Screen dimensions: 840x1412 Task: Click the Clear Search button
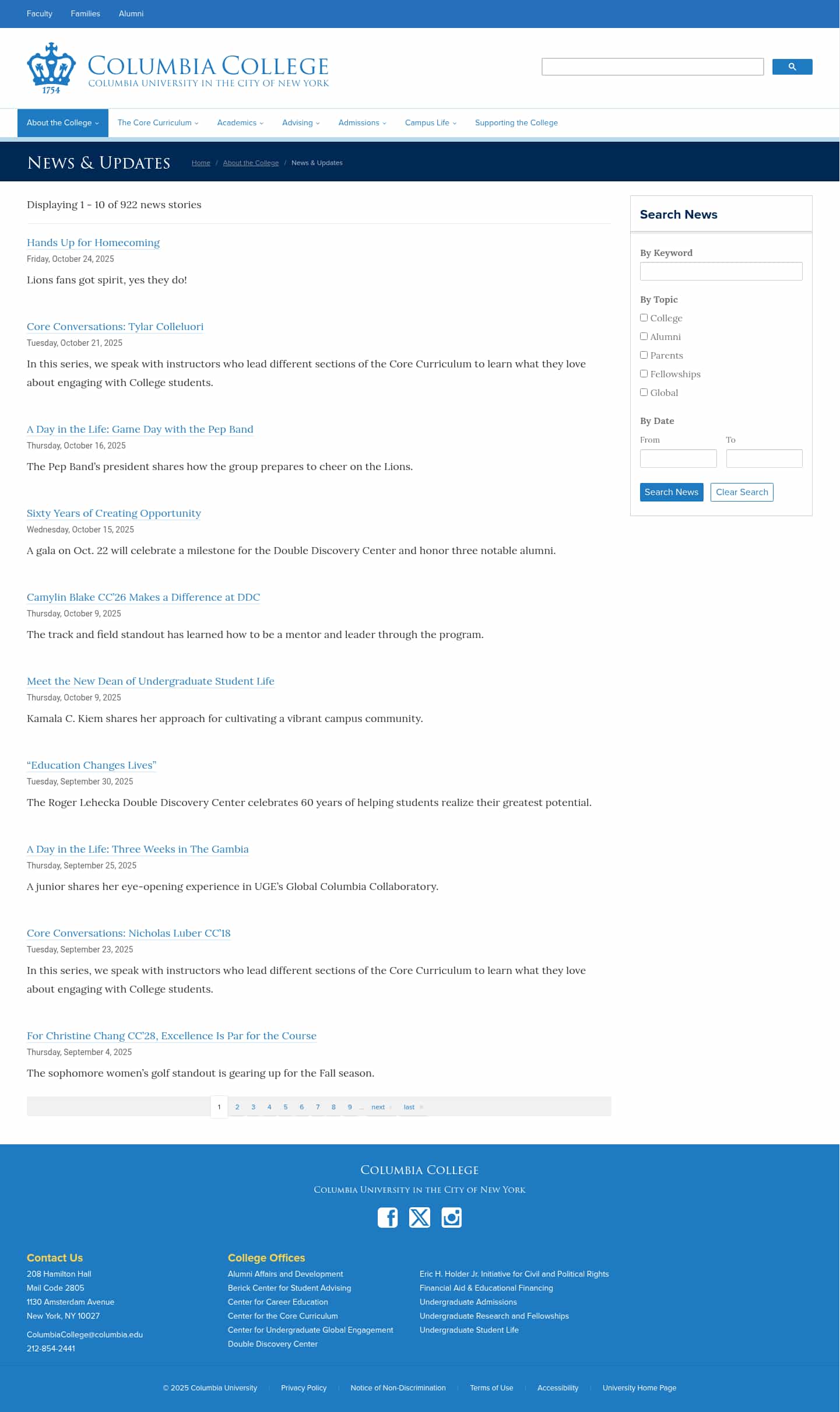coord(741,492)
